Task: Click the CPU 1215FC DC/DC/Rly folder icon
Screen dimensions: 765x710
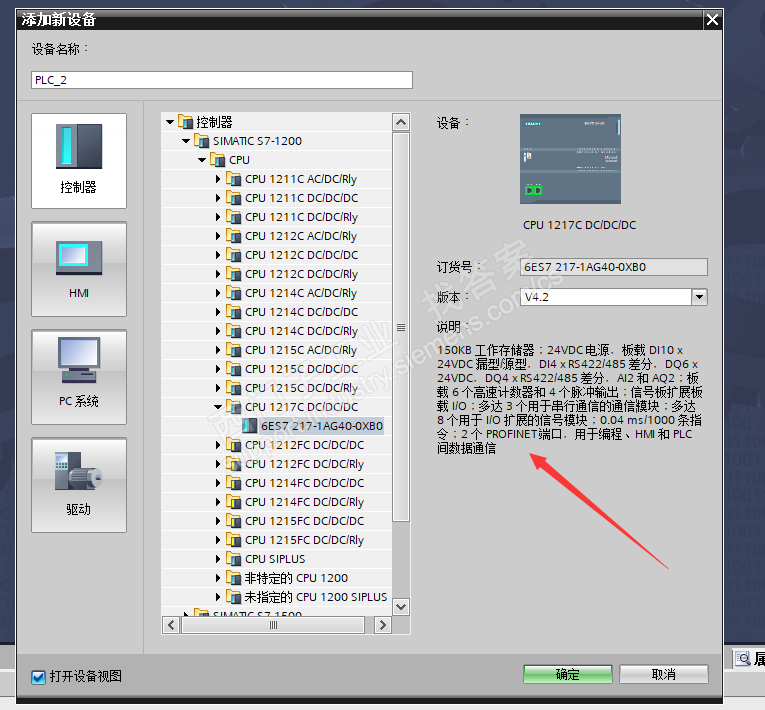Action: coord(234,540)
